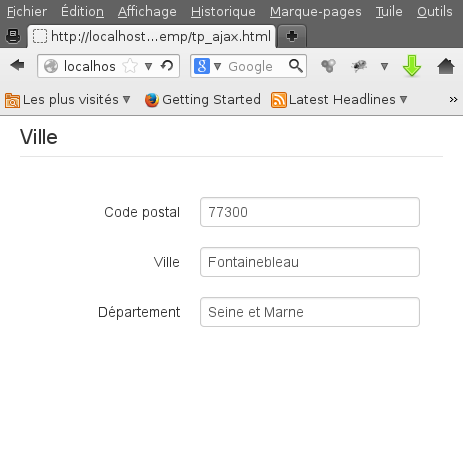
Task: Click the search magnifier icon
Action: point(296,66)
